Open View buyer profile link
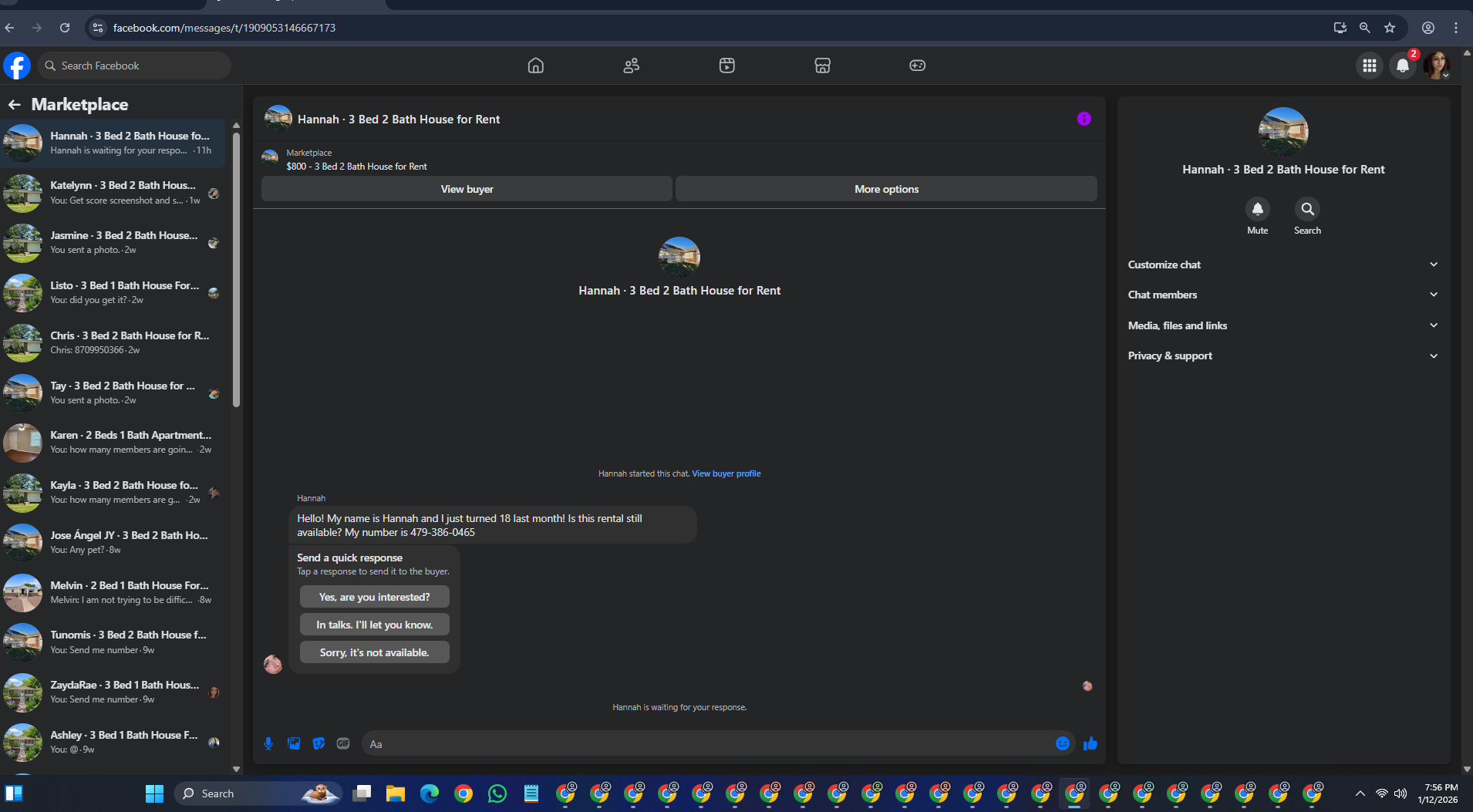Image resolution: width=1473 pixels, height=812 pixels. [726, 473]
